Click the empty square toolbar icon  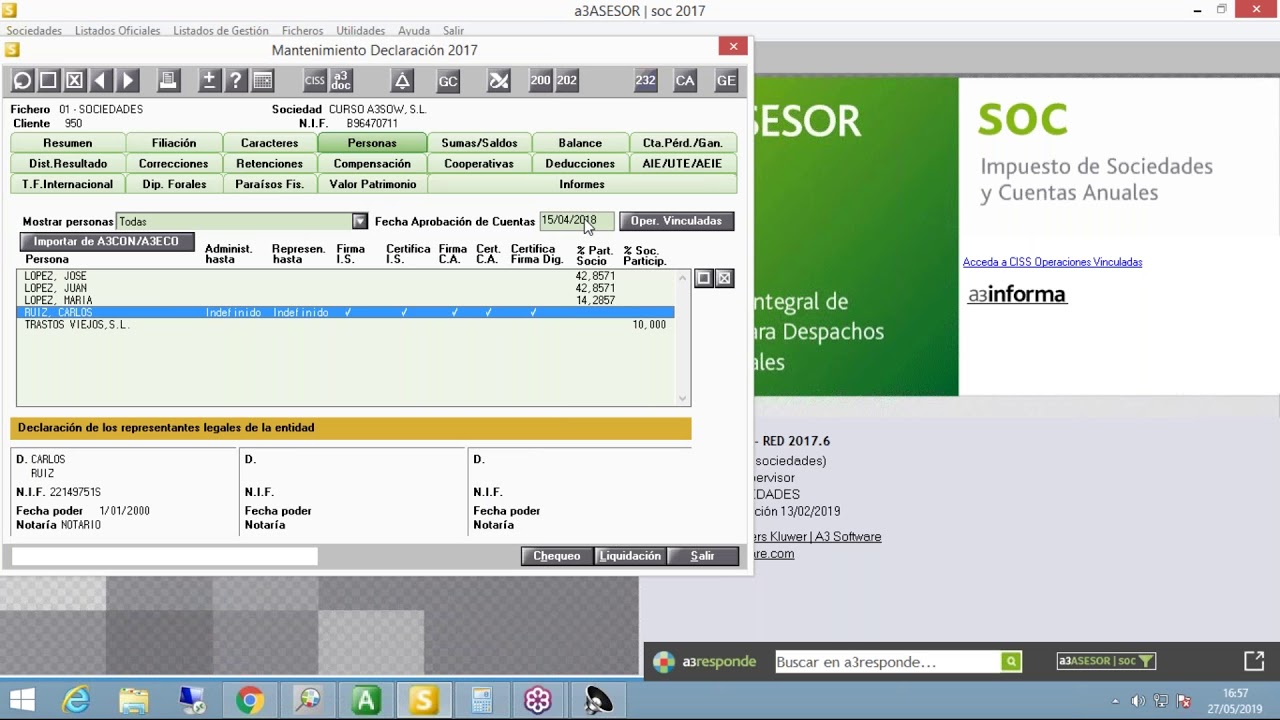click(48, 81)
